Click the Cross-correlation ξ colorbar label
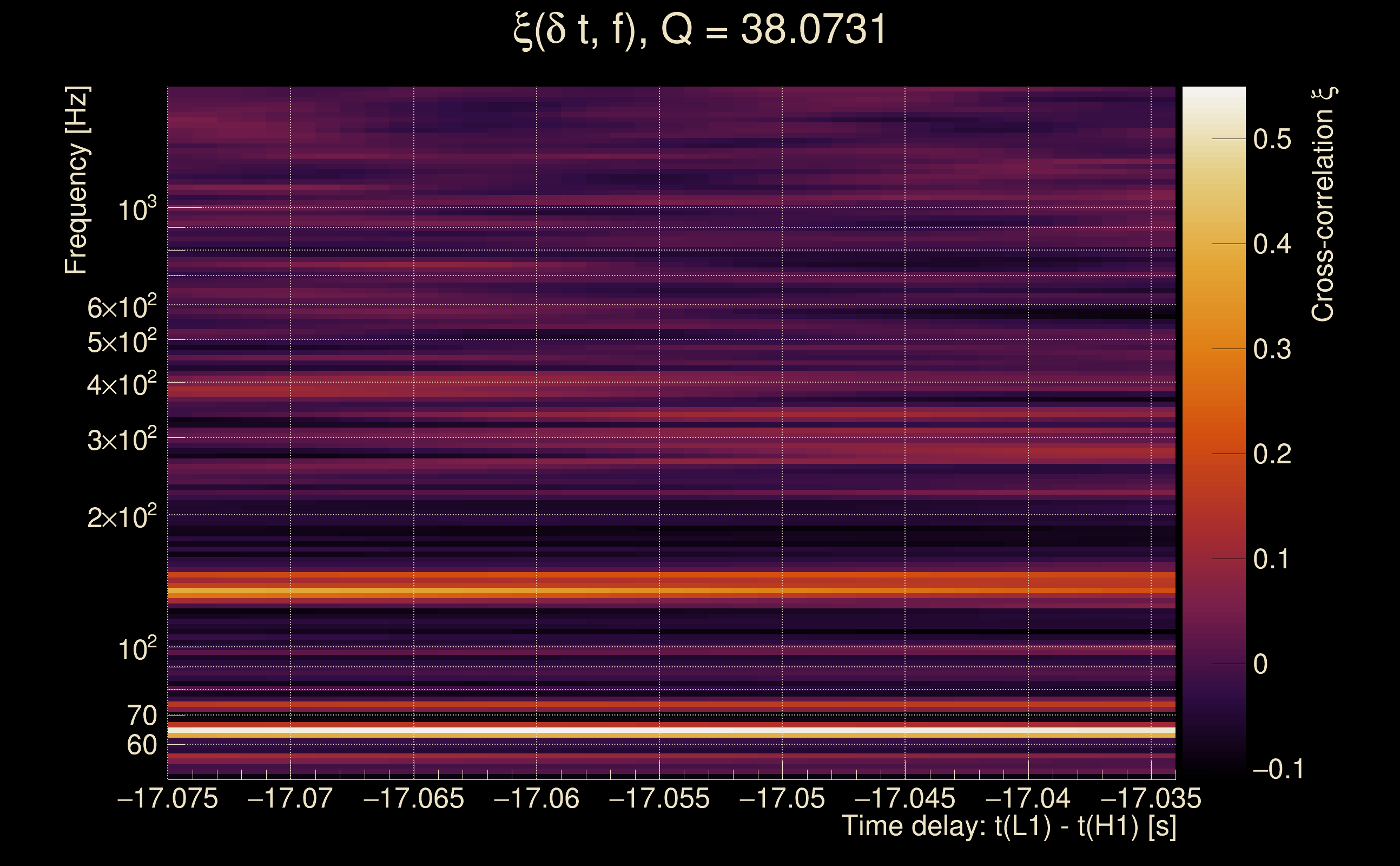 tap(1324, 204)
